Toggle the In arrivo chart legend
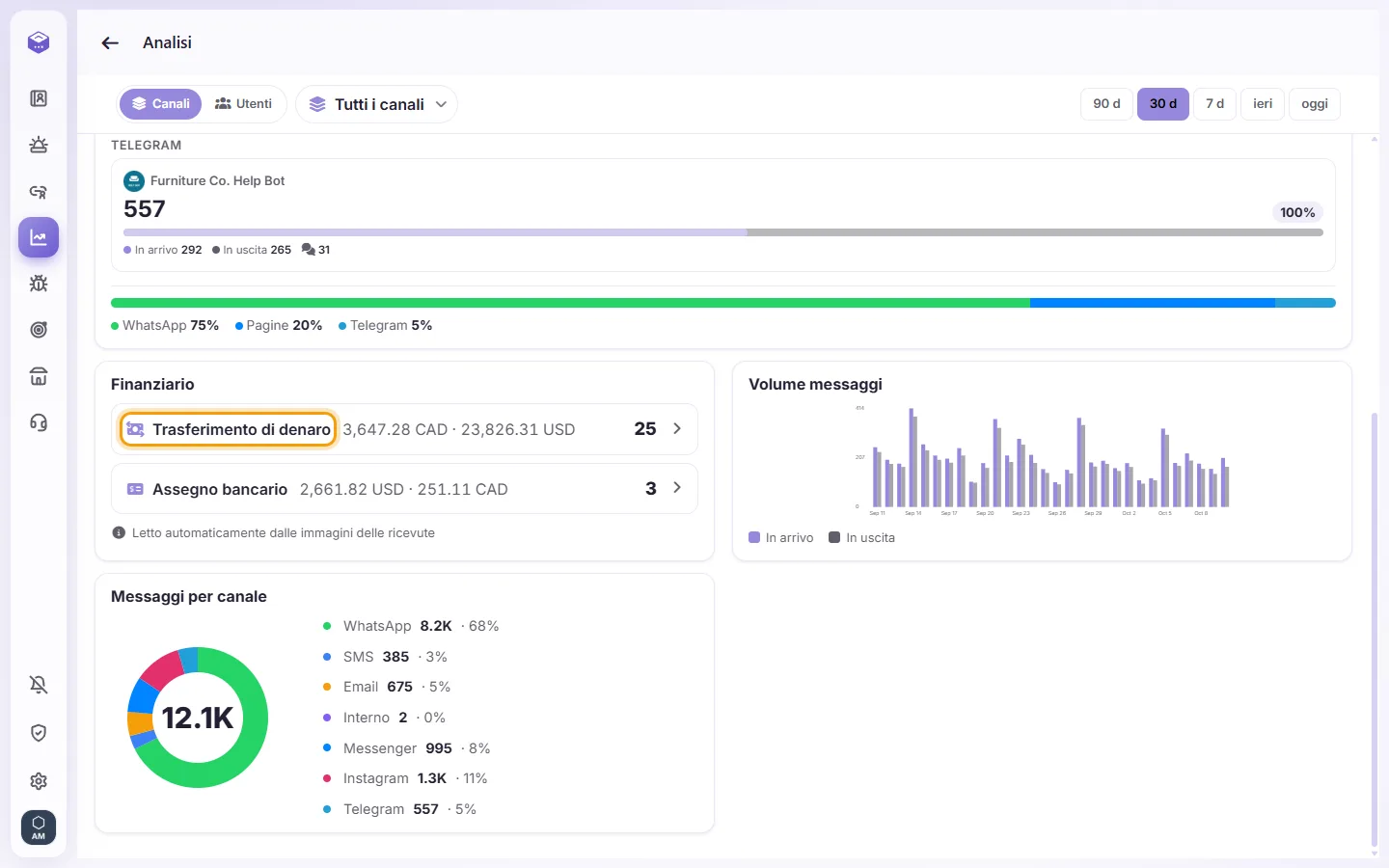Screen dimensions: 1389x868 [x=781, y=538]
